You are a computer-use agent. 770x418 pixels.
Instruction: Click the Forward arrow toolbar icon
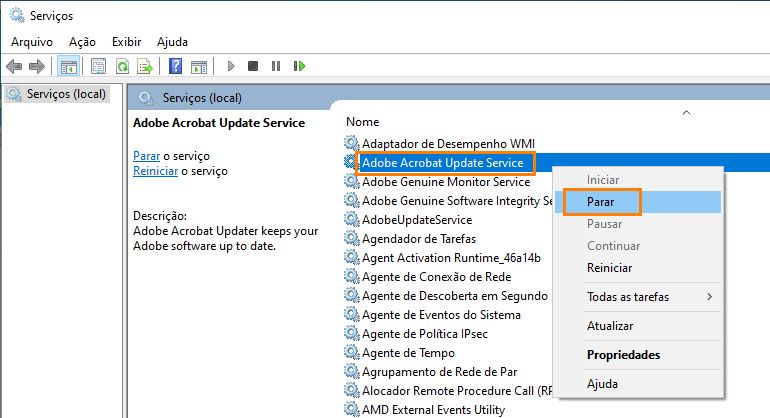(37, 66)
